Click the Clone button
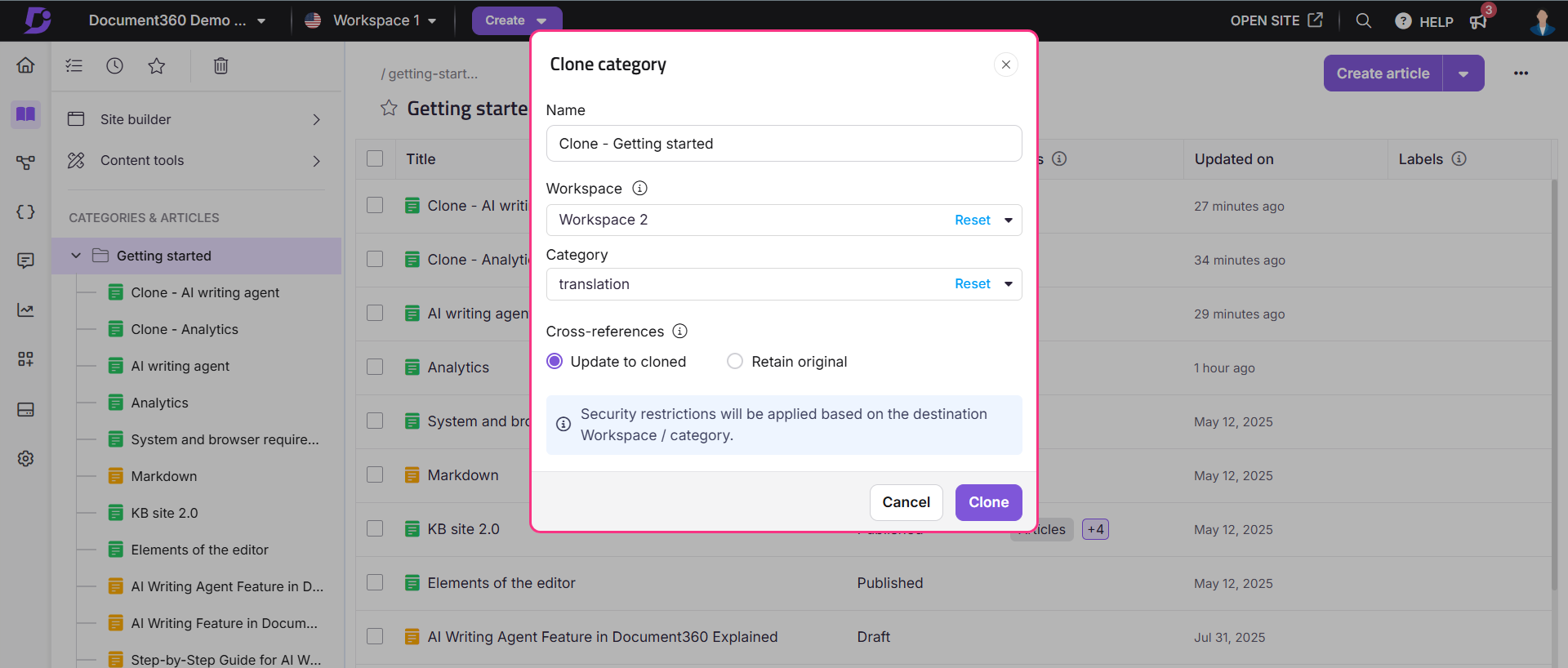Image resolution: width=1568 pixels, height=668 pixels. (x=988, y=502)
